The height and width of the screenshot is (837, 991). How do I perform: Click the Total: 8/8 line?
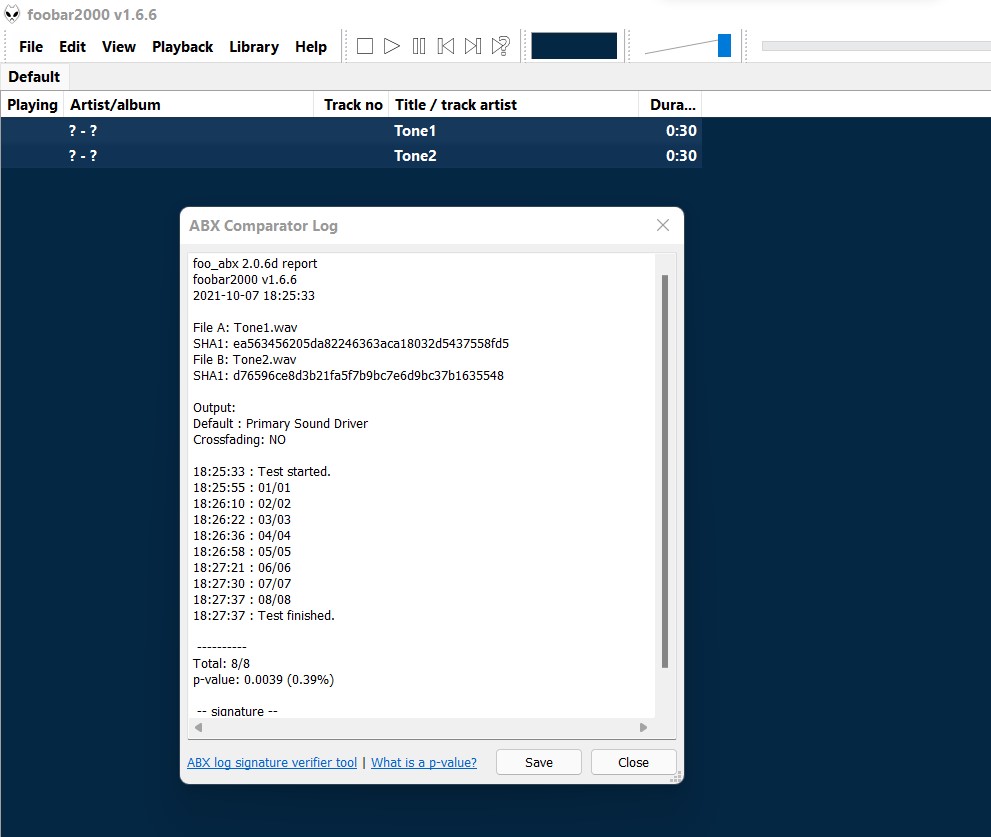pos(221,664)
